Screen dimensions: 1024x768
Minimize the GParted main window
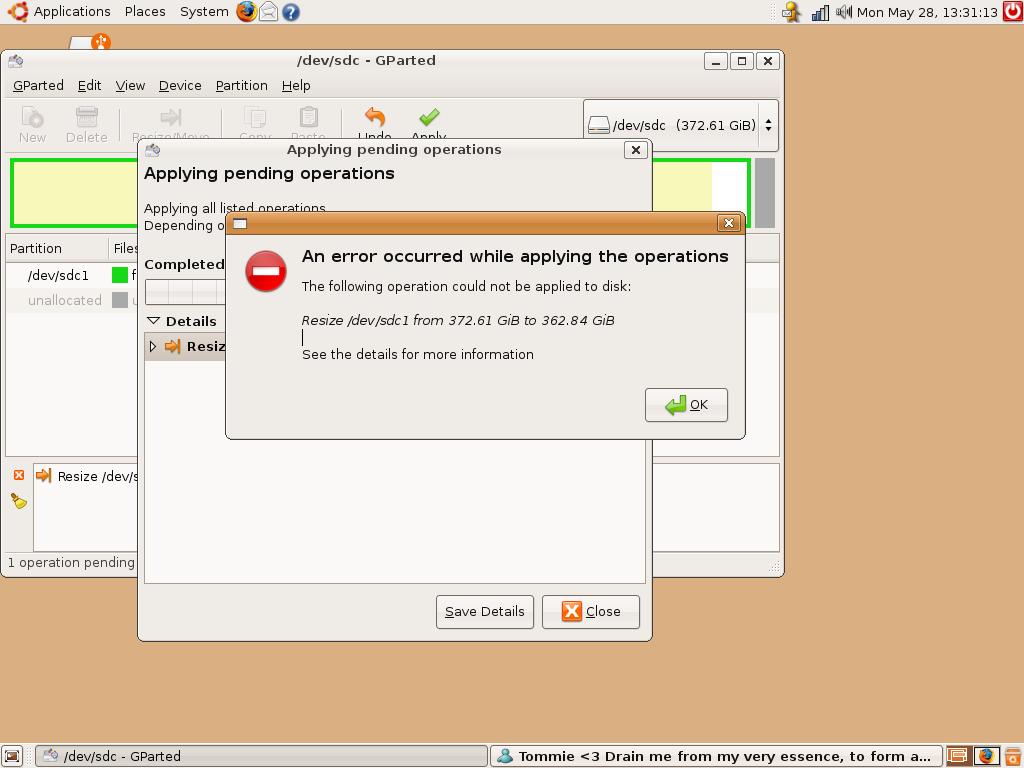[715, 61]
